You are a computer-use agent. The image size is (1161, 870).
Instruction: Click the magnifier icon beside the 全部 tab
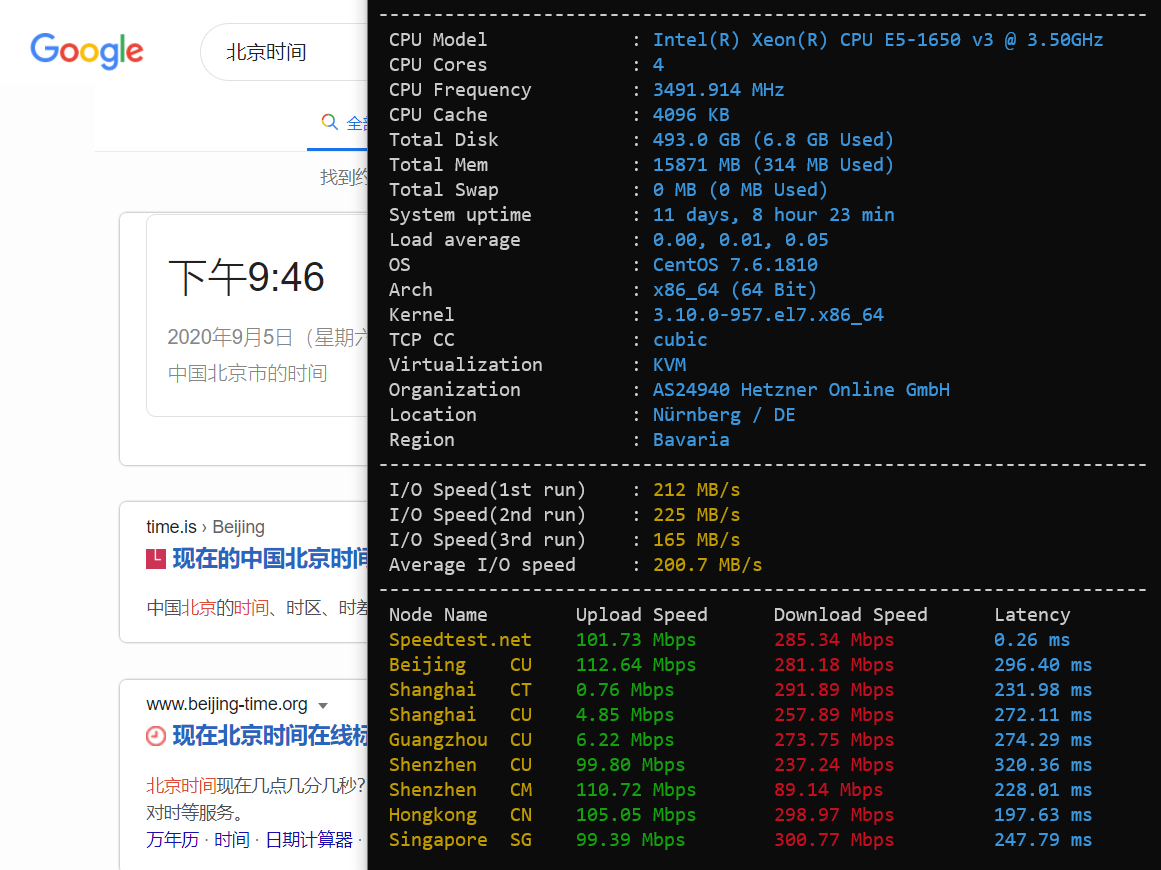[x=329, y=122]
